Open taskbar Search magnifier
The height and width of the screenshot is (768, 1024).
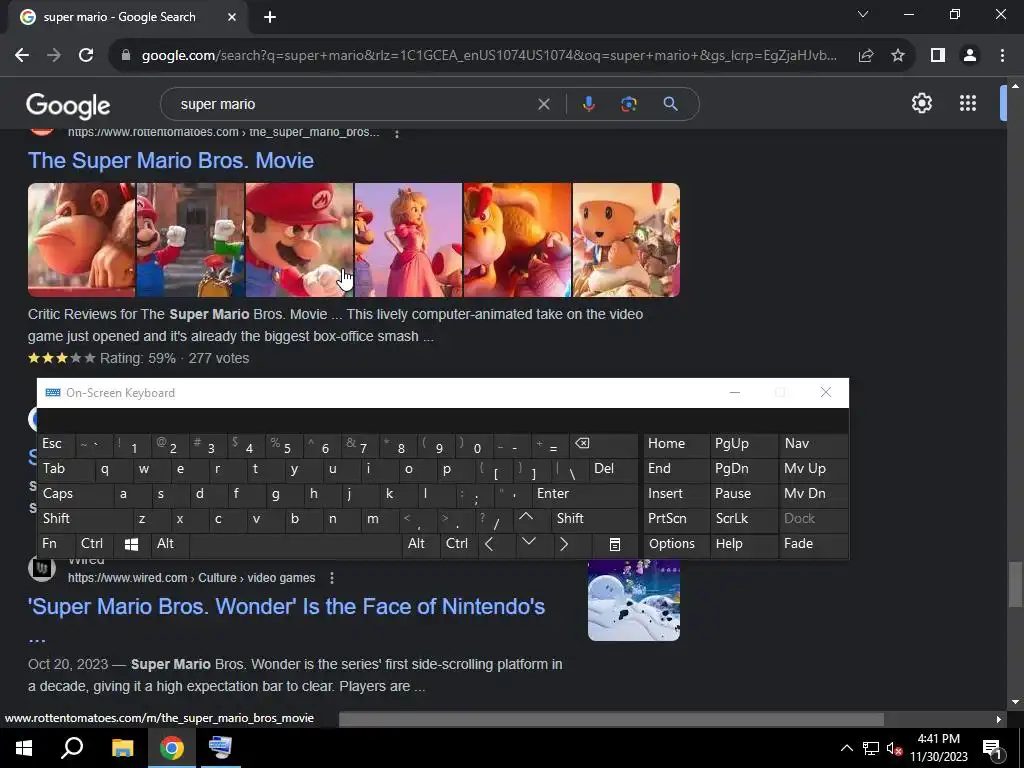72,748
